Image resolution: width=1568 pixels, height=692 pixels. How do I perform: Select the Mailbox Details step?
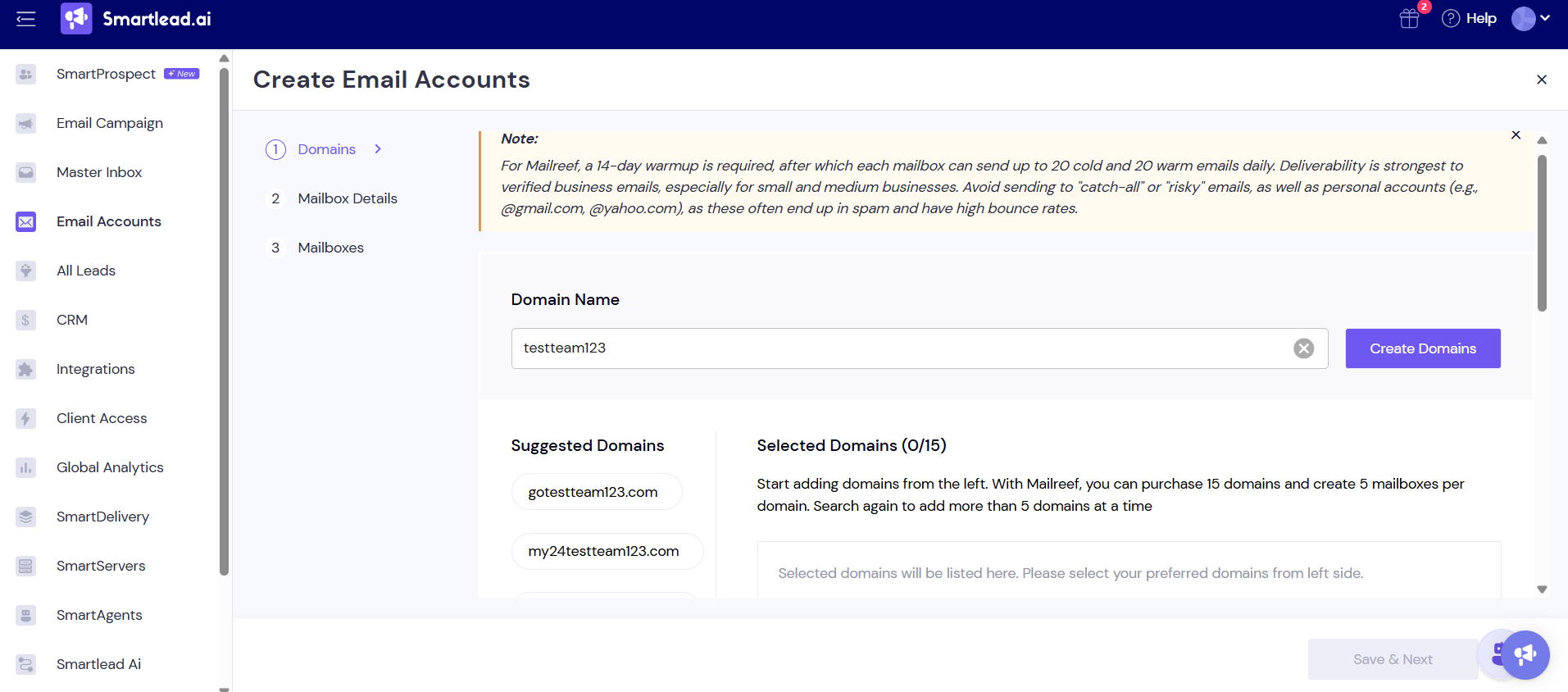(348, 198)
